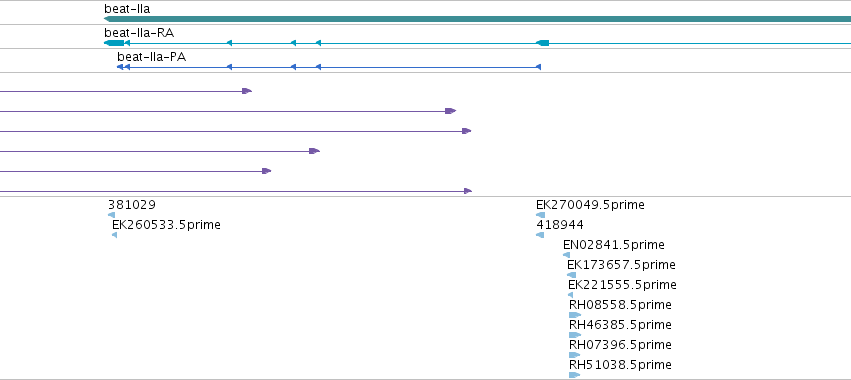Open the beat-IIa-PA protein label
The width and height of the screenshot is (851, 380).
tap(151, 56)
